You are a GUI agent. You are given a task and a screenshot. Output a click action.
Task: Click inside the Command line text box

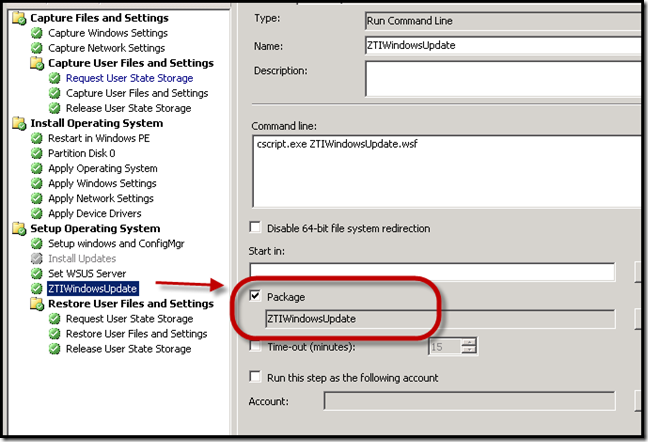coord(446,171)
